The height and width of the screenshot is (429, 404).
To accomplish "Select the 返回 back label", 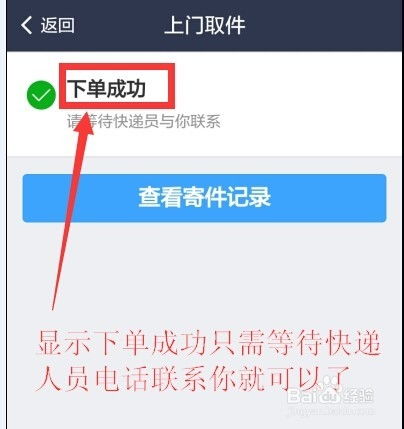I will (x=58, y=25).
